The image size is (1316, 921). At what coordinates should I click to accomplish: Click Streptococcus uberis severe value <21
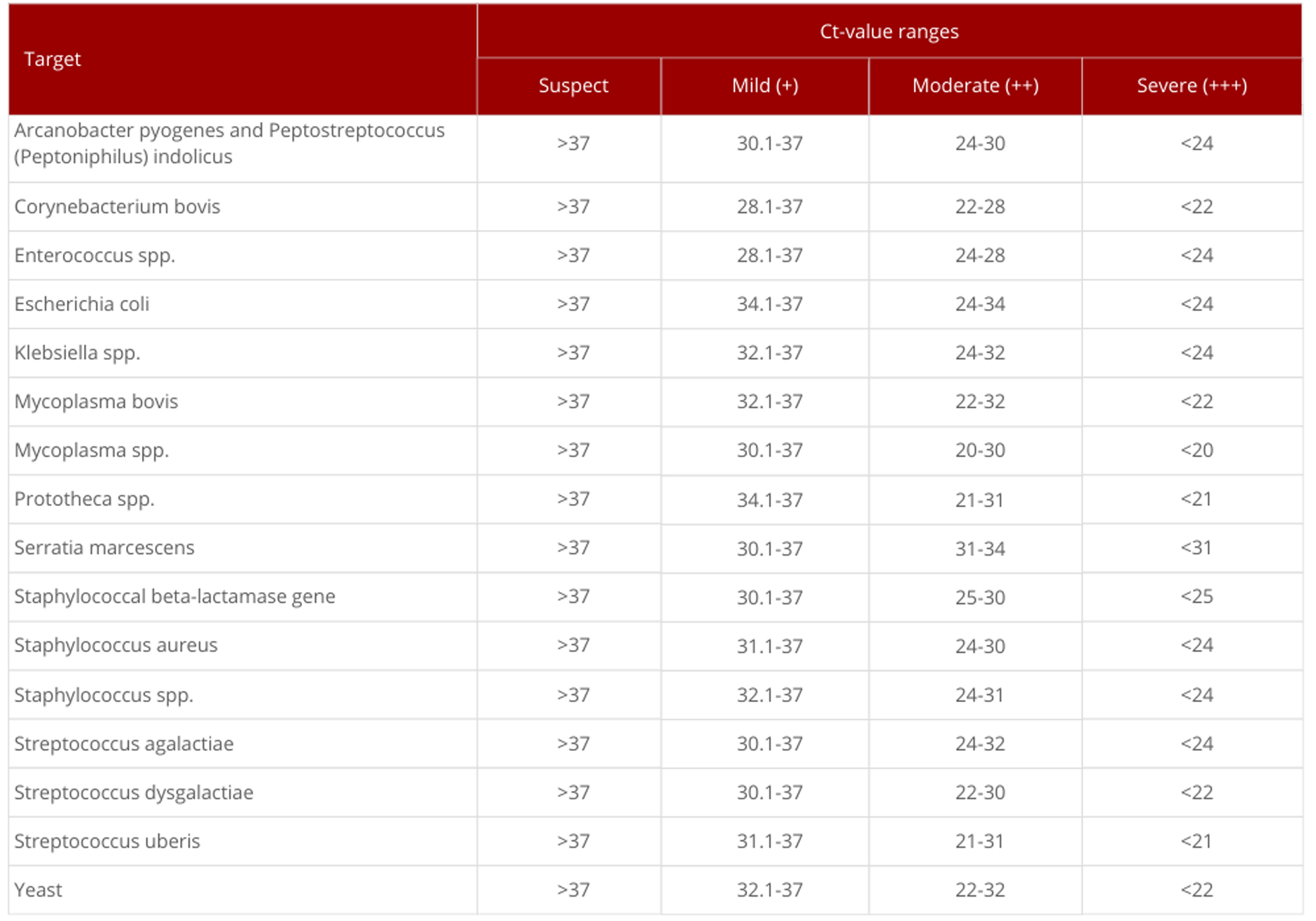click(x=1196, y=841)
